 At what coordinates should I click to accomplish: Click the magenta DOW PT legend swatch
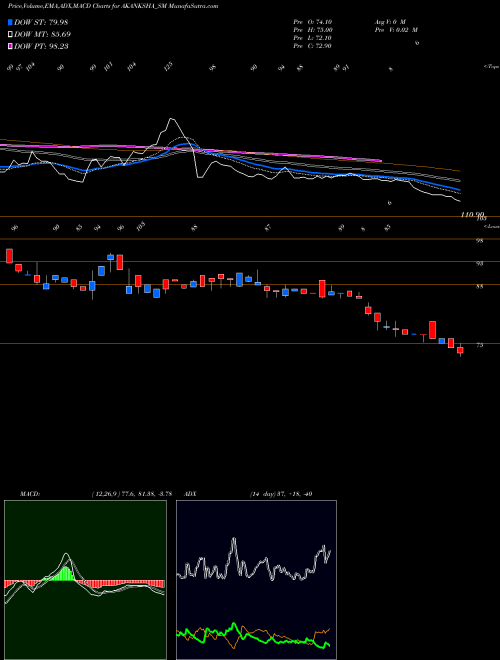click(x=10, y=46)
